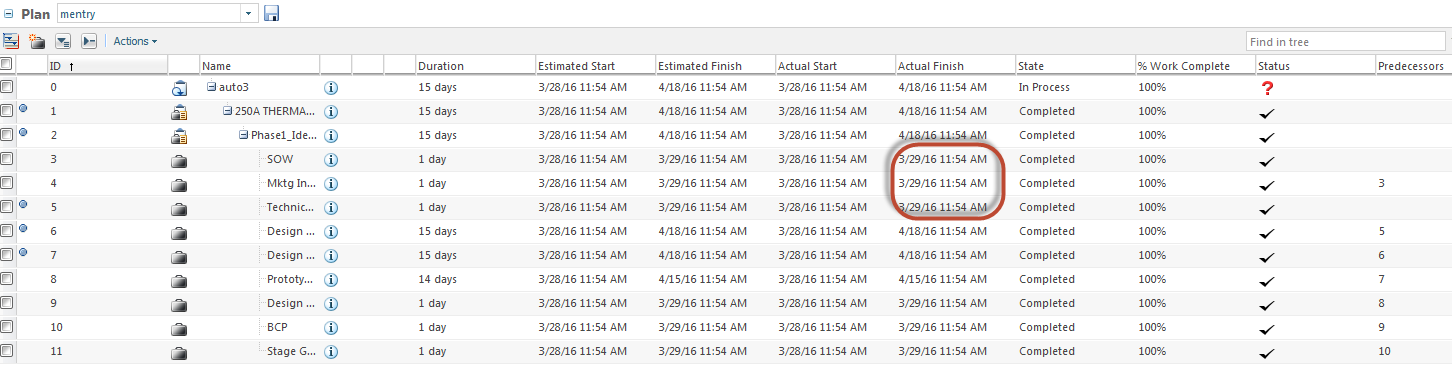Check the checkbox for row ID 3
The width and height of the screenshot is (1452, 390).
click(x=7, y=159)
